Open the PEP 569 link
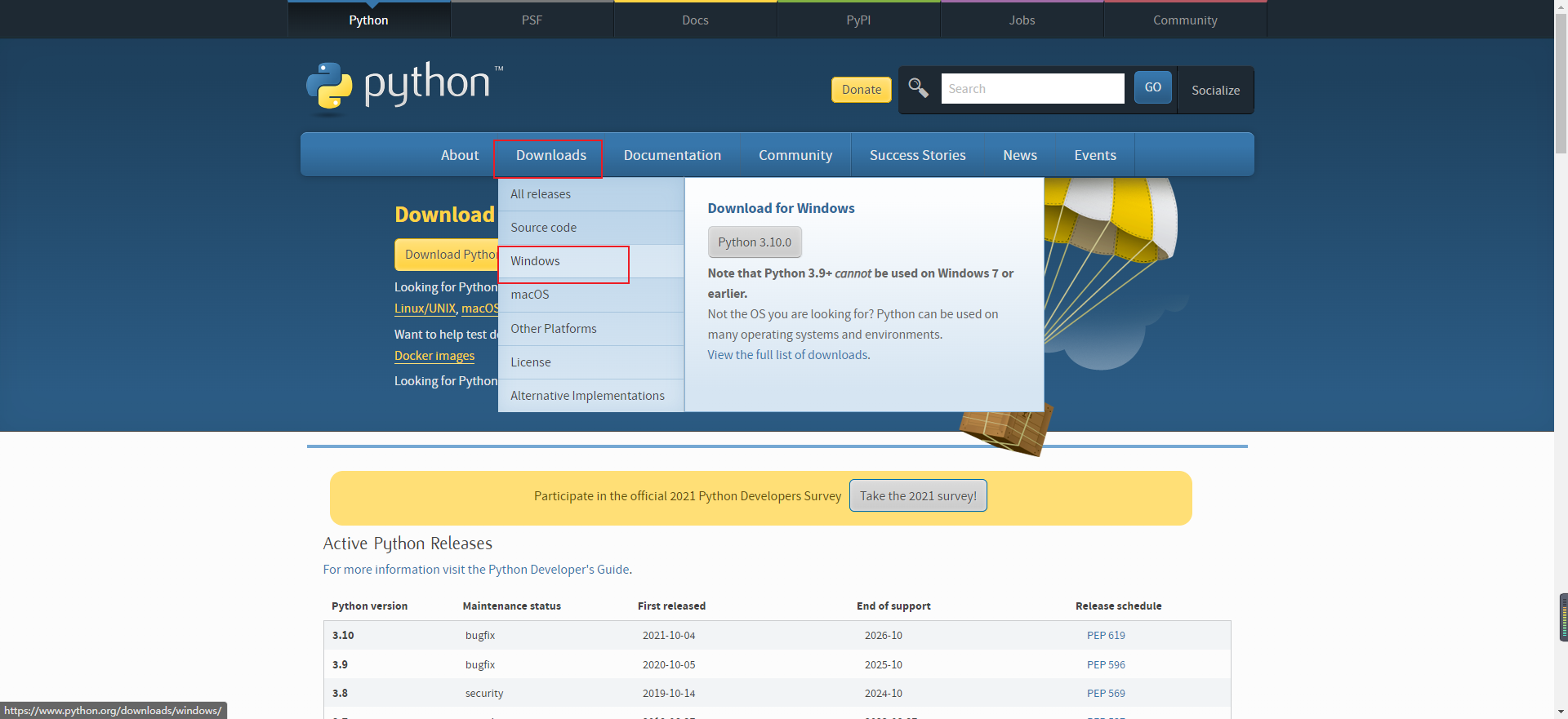Image resolution: width=1568 pixels, height=719 pixels. click(1106, 694)
